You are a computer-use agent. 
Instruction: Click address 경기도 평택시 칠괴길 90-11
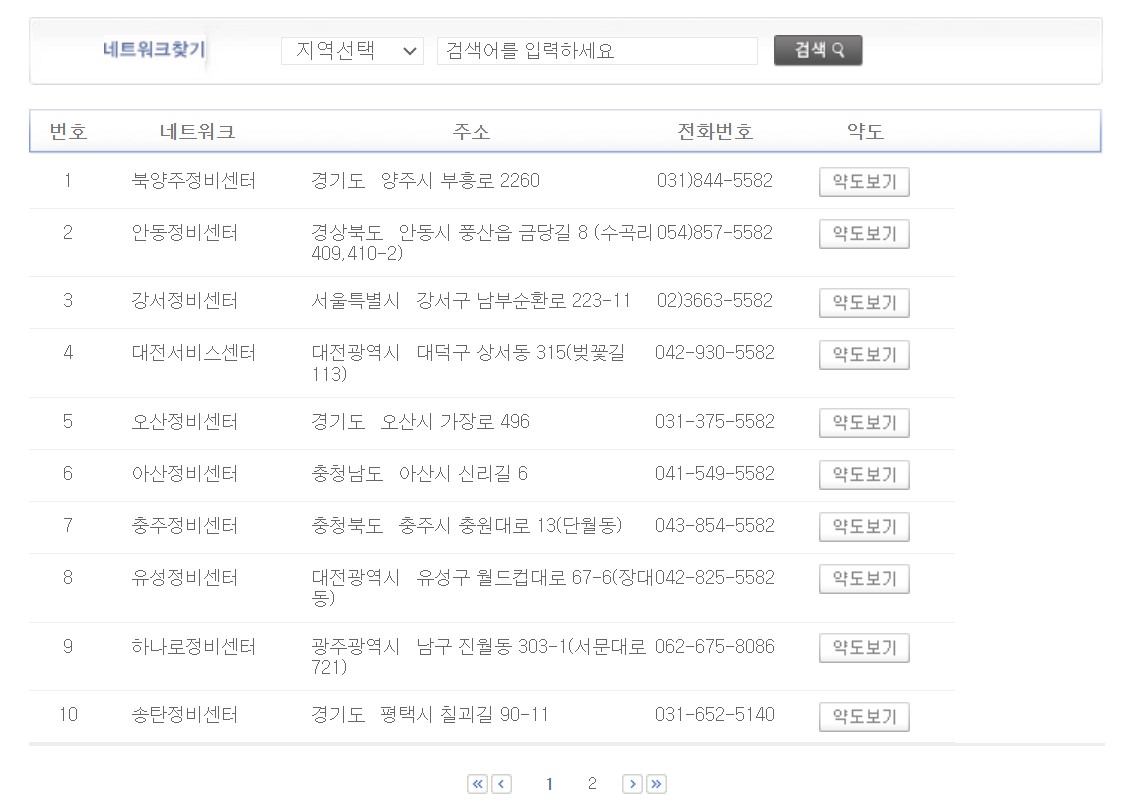(x=430, y=715)
